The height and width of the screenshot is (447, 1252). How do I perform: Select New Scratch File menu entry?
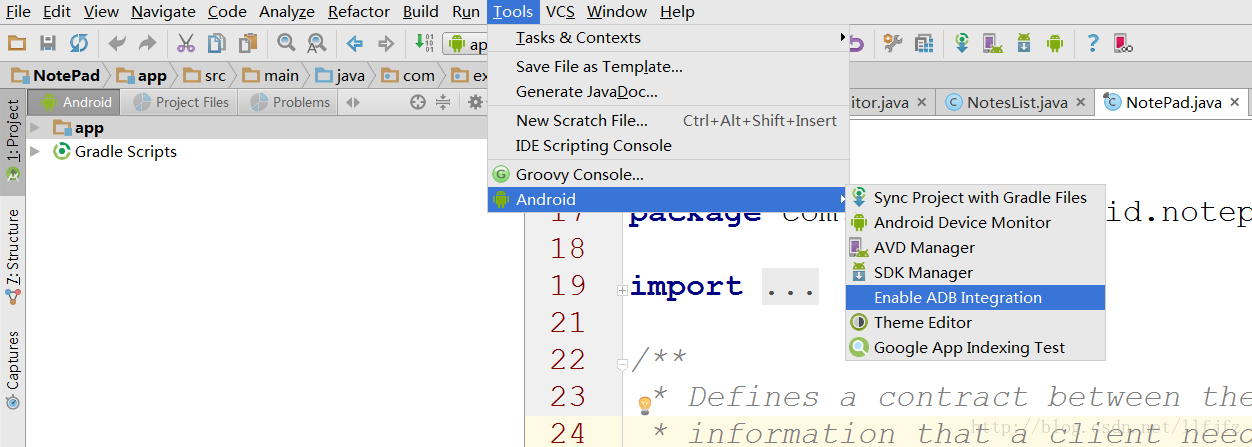tap(668, 121)
